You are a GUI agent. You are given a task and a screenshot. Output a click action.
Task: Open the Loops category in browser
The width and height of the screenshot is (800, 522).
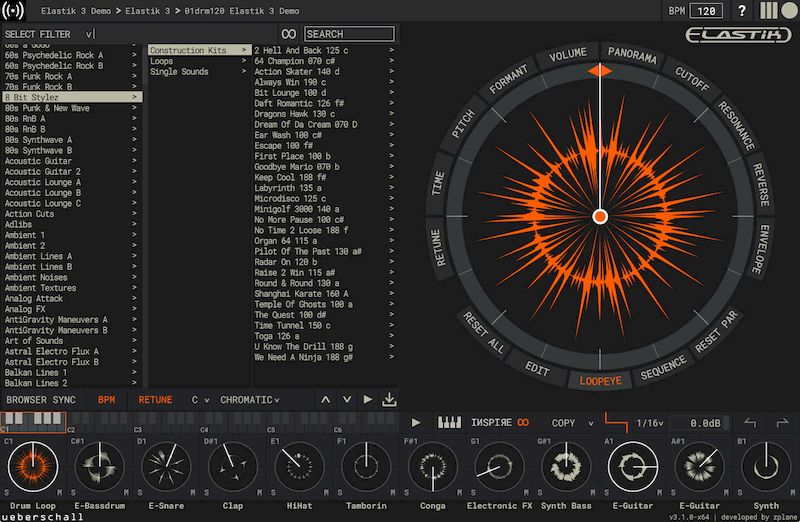pos(162,61)
